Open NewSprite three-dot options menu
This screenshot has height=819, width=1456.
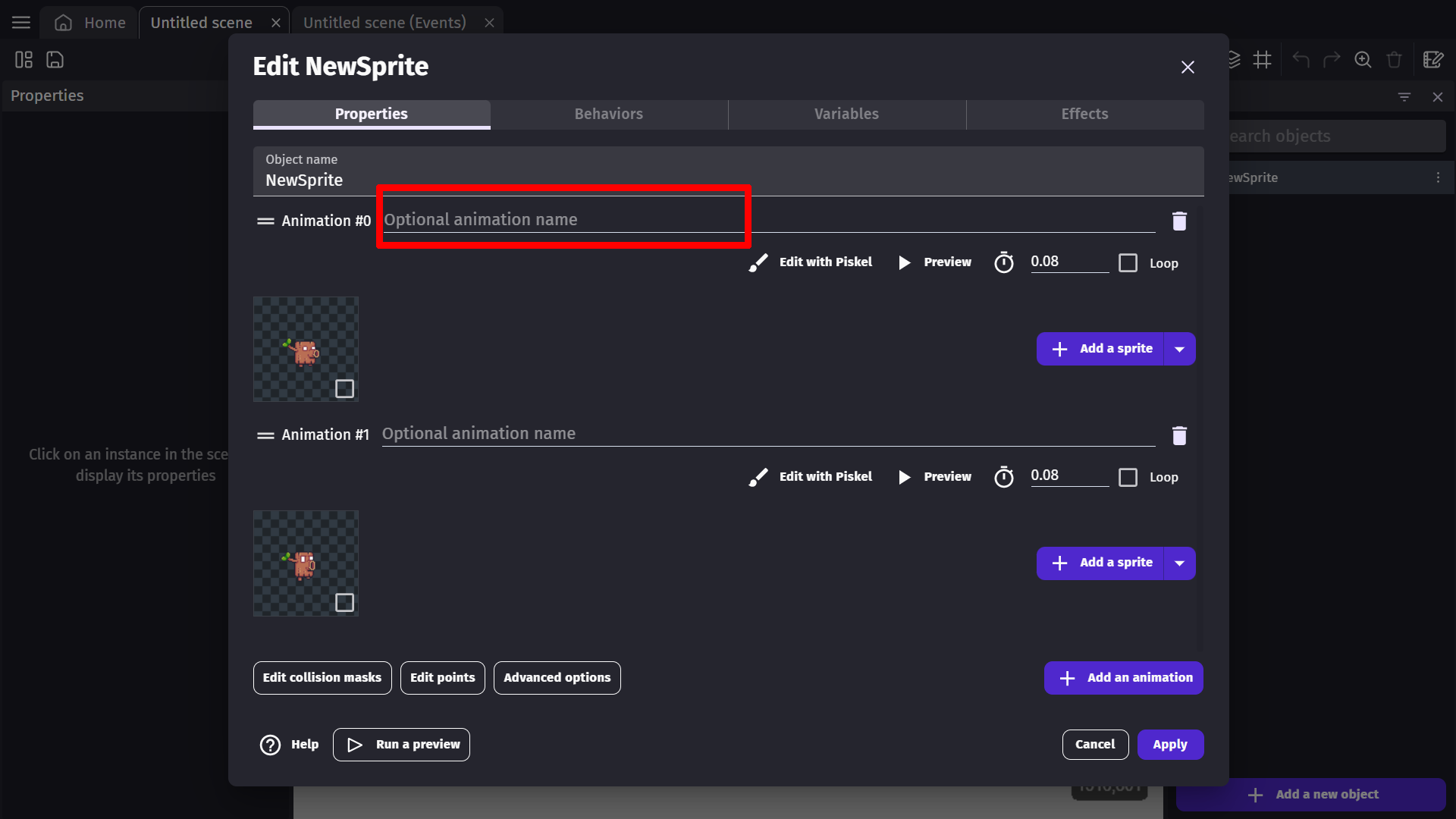[1438, 177]
